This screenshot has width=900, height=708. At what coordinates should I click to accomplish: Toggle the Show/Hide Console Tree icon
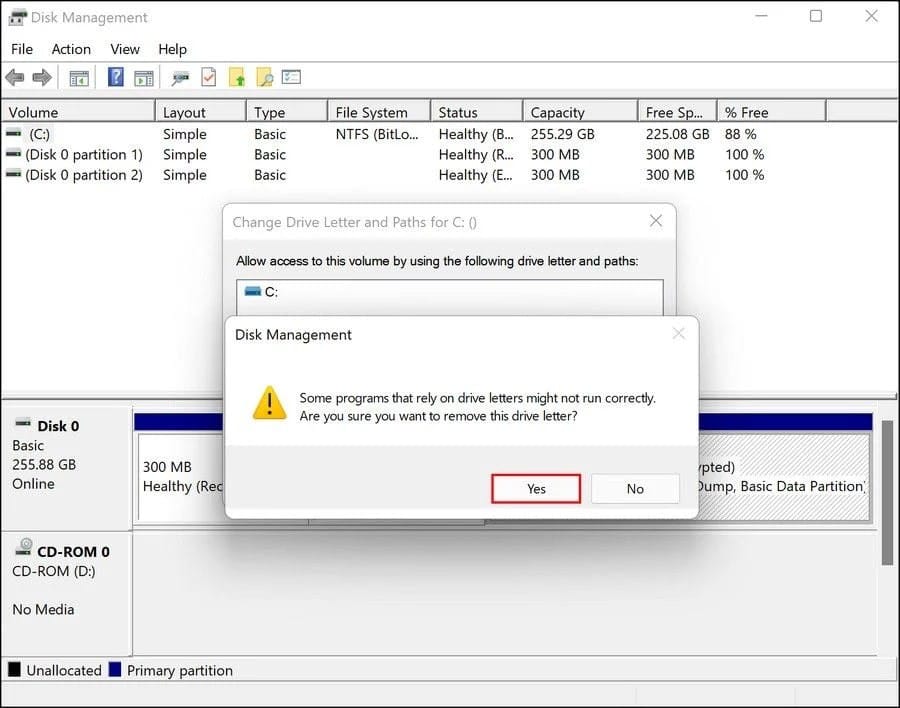click(81, 77)
